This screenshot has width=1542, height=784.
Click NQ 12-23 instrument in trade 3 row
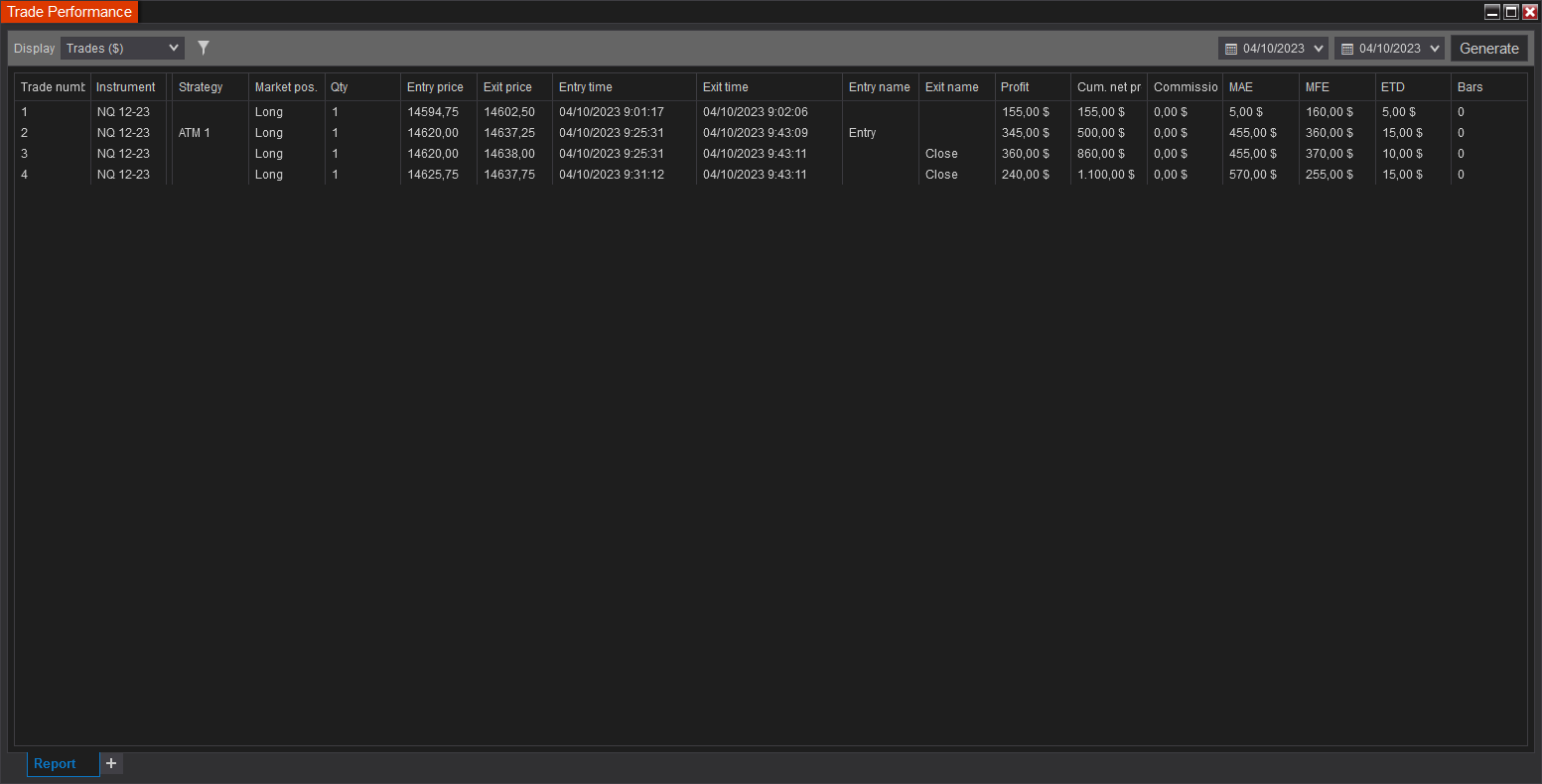(123, 154)
